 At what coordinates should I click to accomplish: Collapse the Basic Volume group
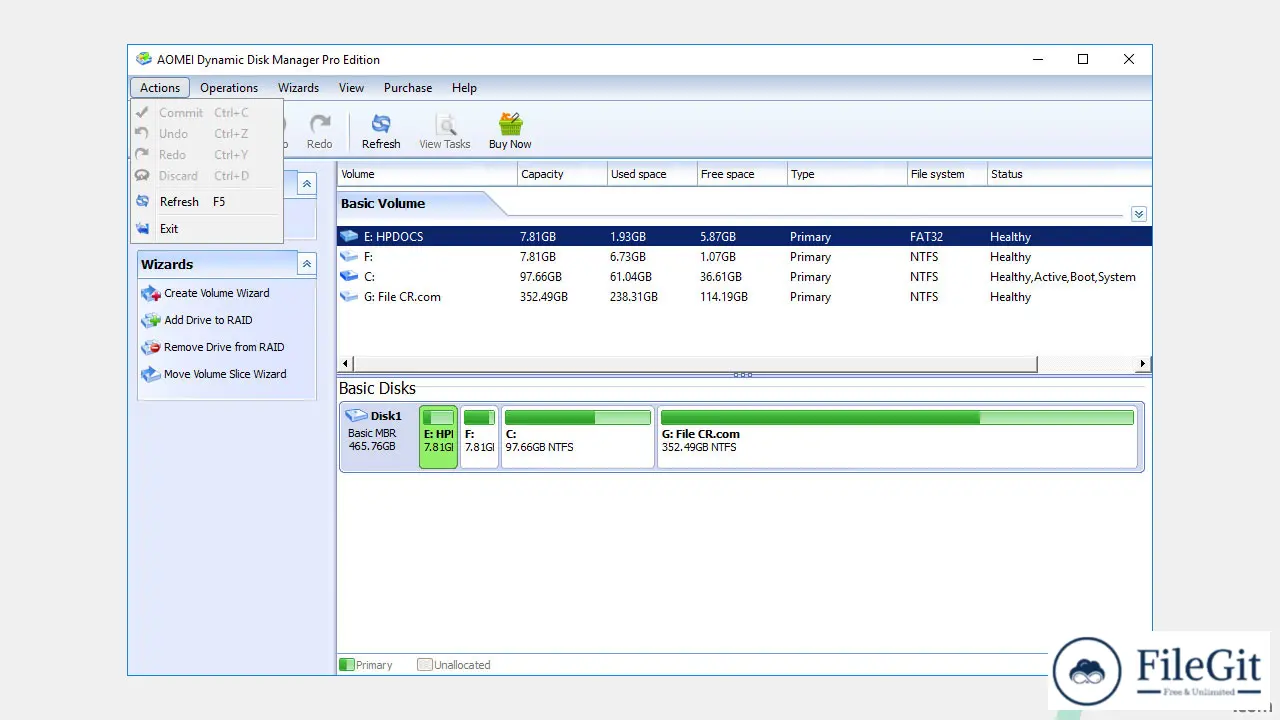click(x=1139, y=214)
